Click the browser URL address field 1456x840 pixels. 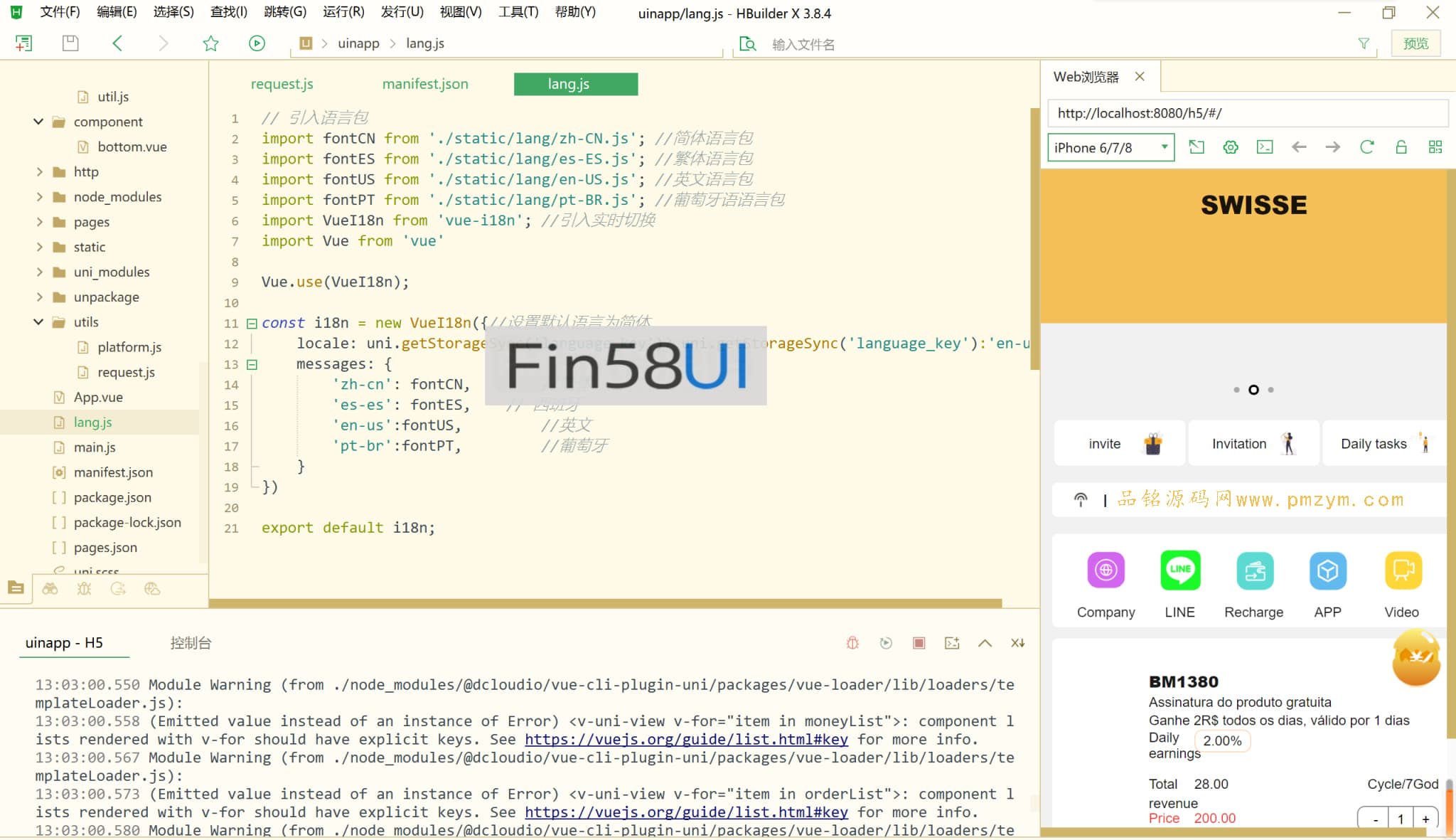[1248, 113]
